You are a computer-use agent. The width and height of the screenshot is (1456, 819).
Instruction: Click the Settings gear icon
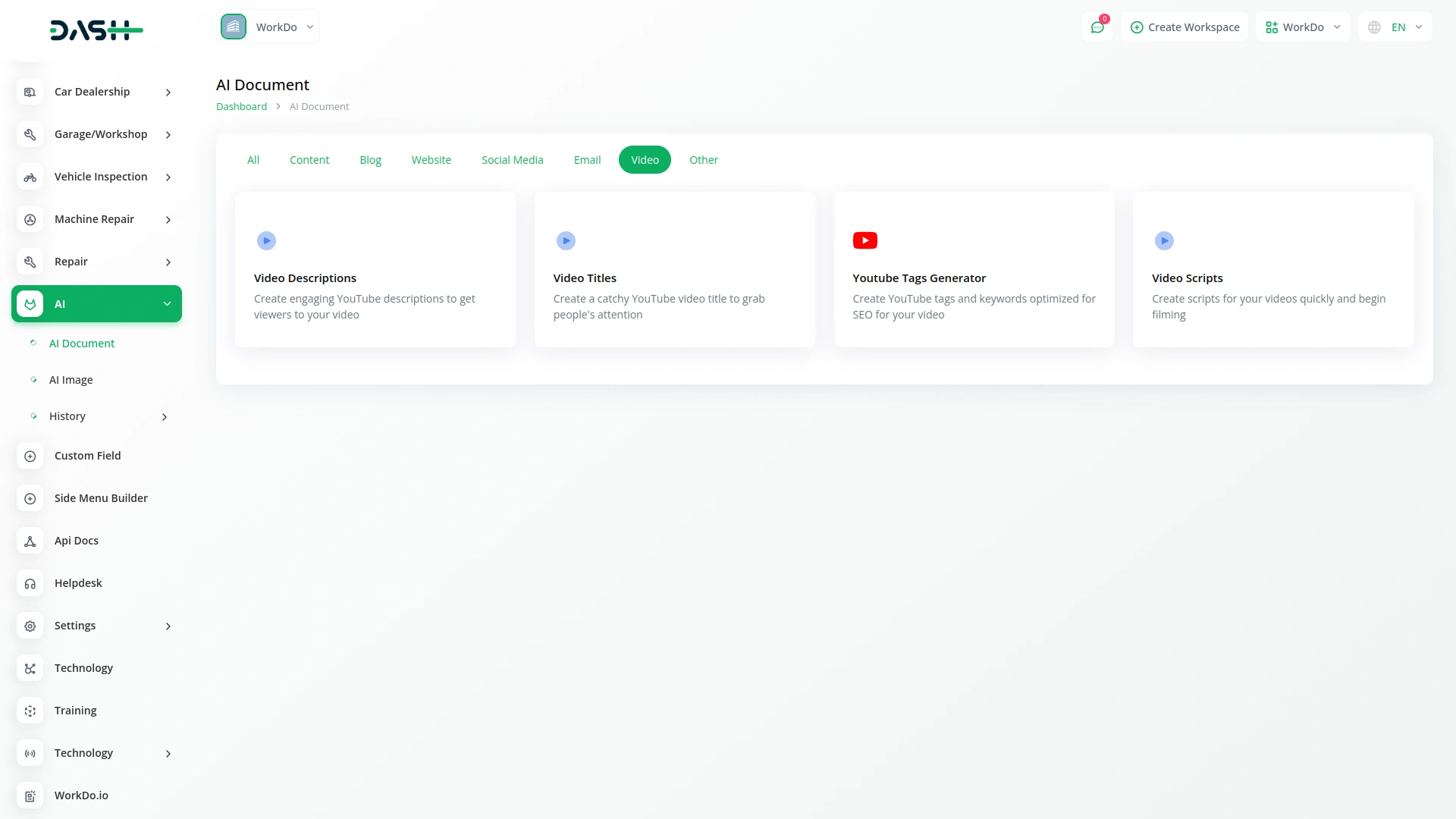[30, 626]
